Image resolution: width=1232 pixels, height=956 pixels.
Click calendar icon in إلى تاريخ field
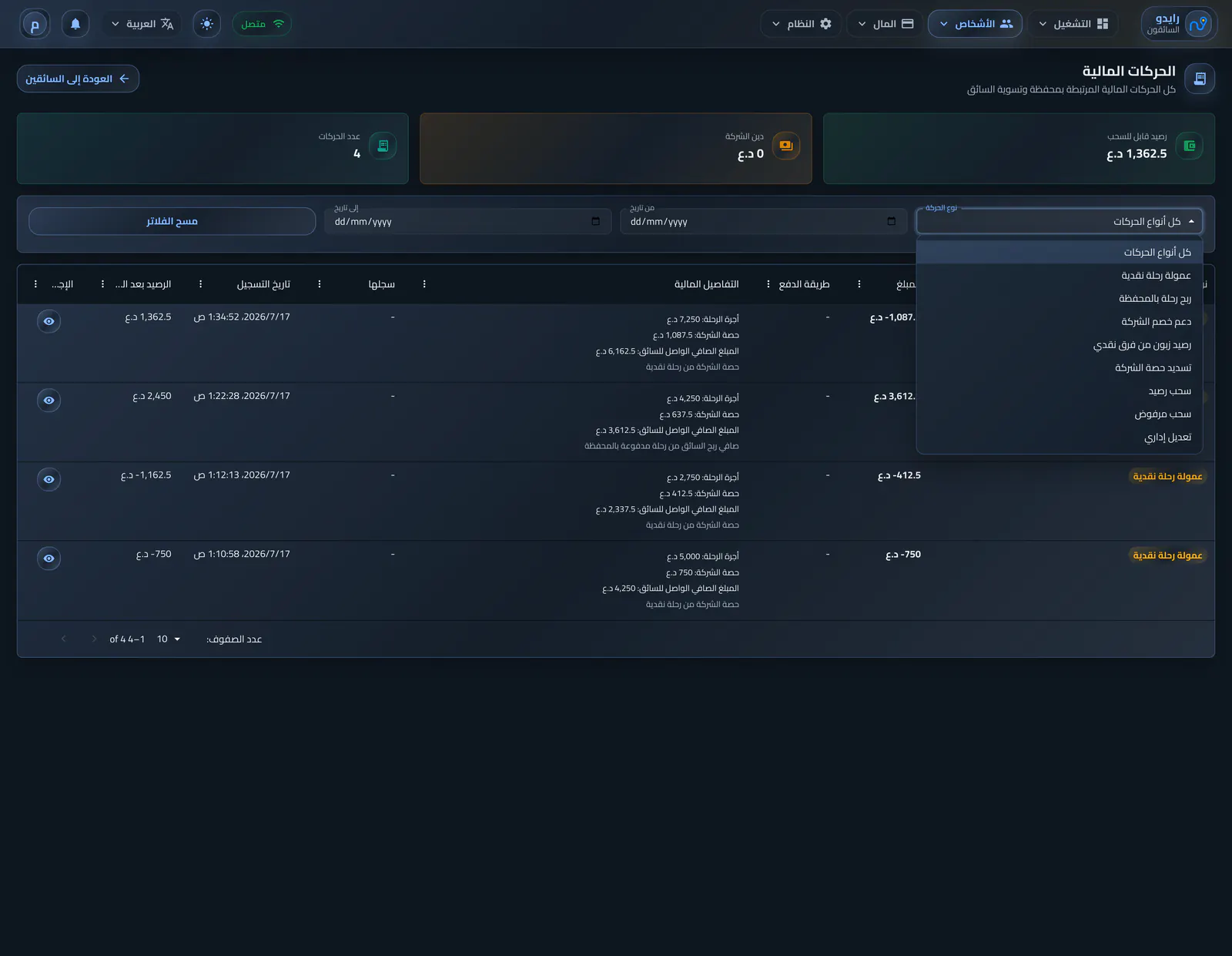tap(595, 221)
